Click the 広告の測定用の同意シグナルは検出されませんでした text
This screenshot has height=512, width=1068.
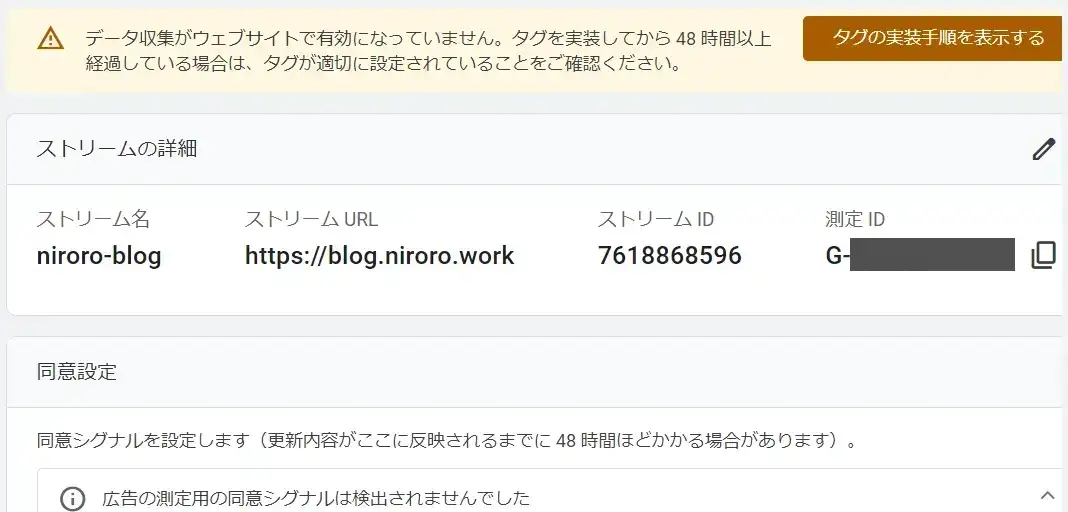315,498
